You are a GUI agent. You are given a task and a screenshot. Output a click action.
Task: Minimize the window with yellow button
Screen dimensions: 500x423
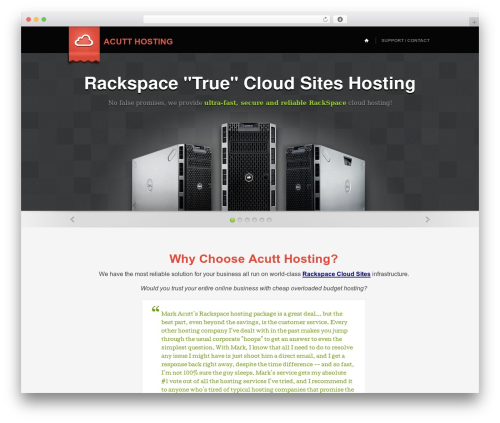pos(36,19)
